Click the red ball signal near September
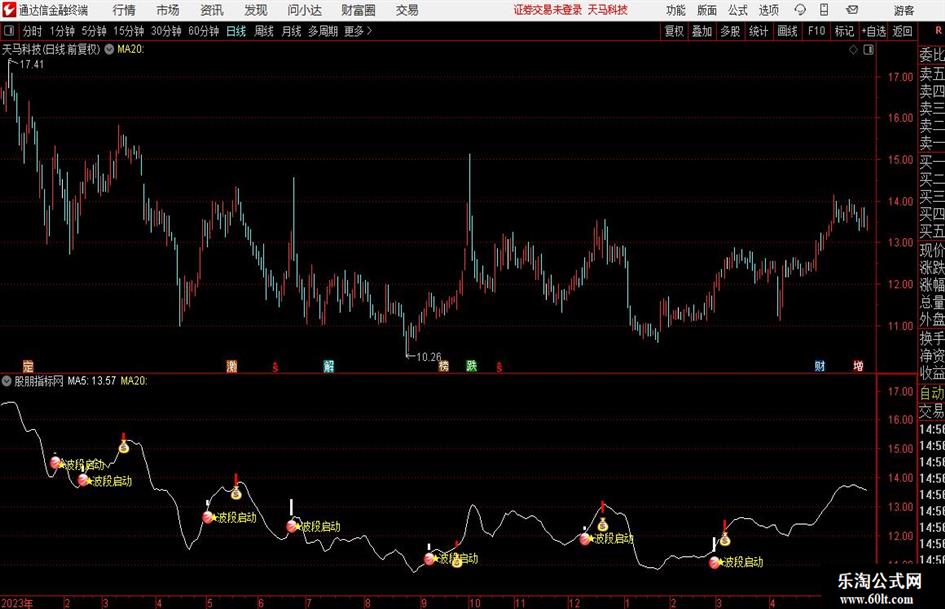Viewport: 945px width, 609px height. coord(430,559)
